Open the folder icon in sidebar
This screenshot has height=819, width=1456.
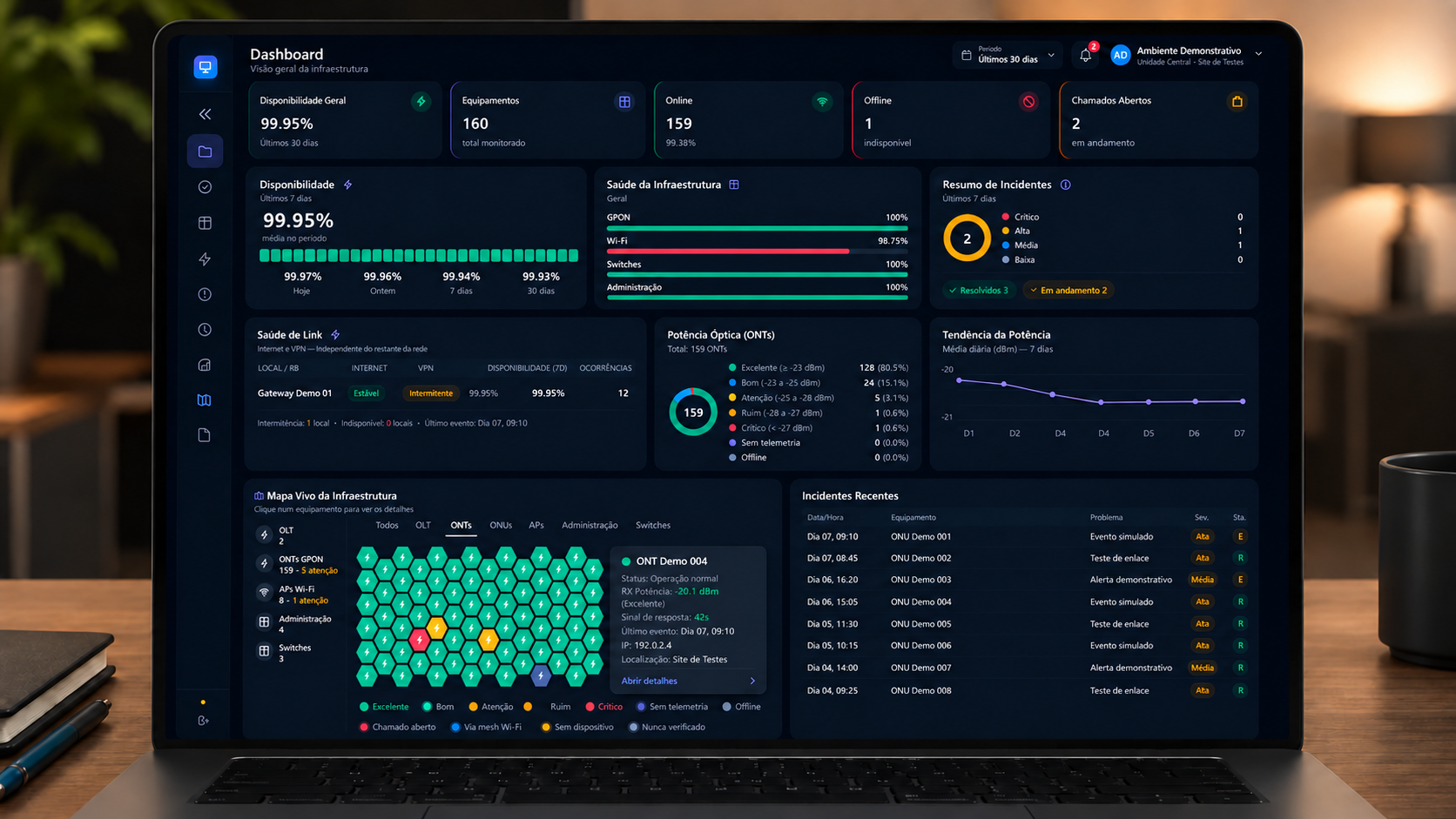[205, 151]
